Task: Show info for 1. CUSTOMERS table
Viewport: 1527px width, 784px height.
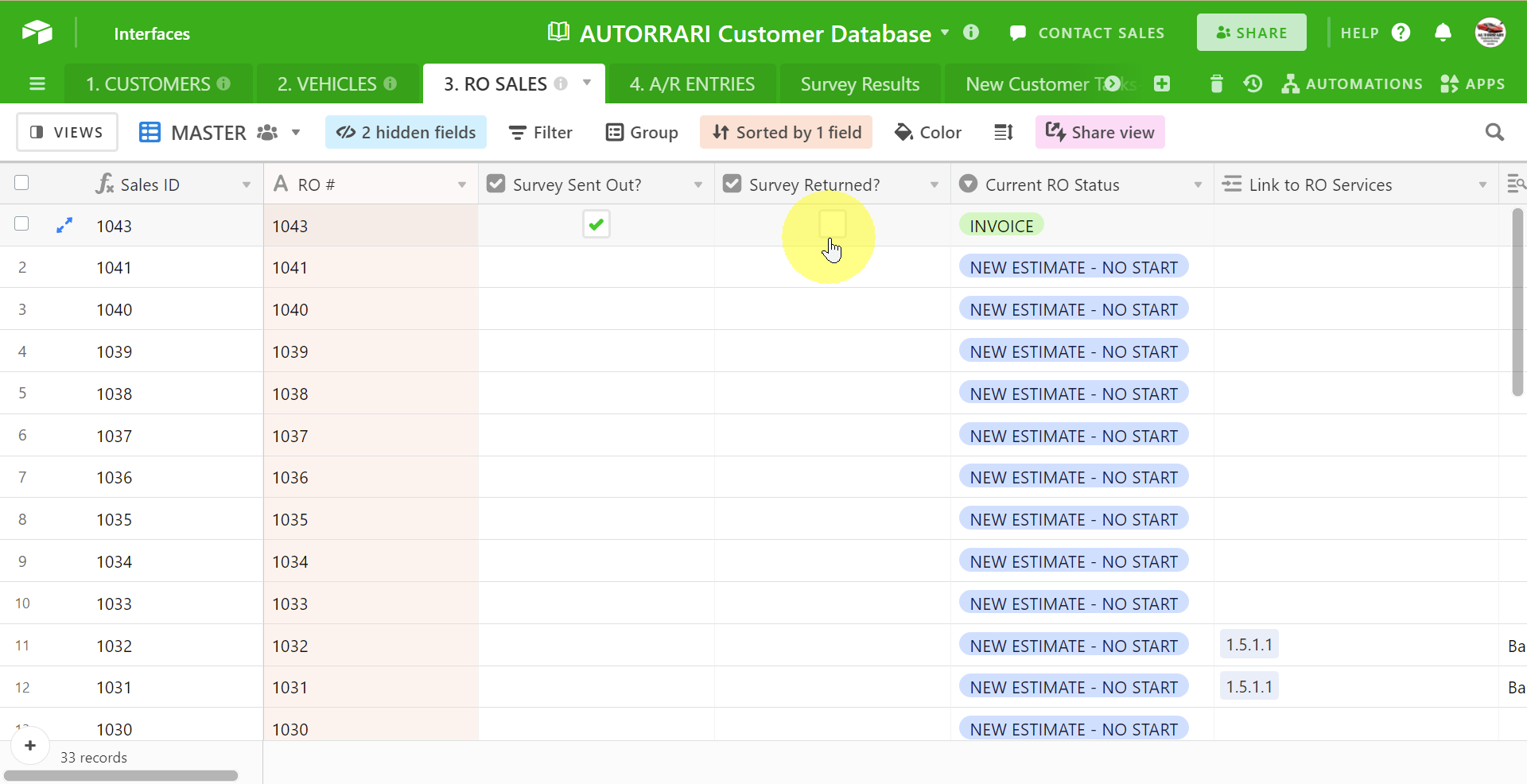Action: click(x=223, y=83)
